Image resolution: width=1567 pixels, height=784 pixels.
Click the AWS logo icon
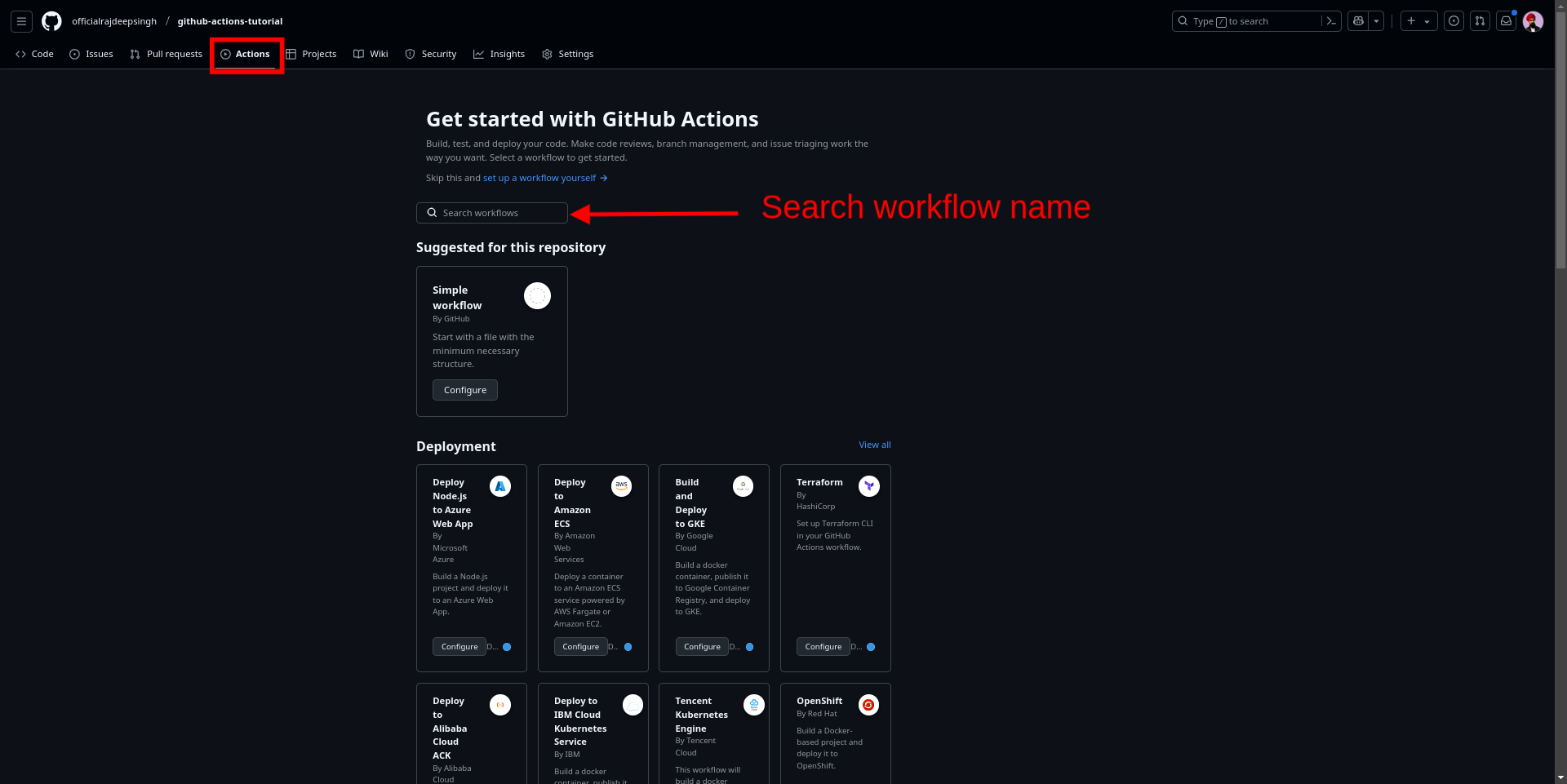[622, 486]
